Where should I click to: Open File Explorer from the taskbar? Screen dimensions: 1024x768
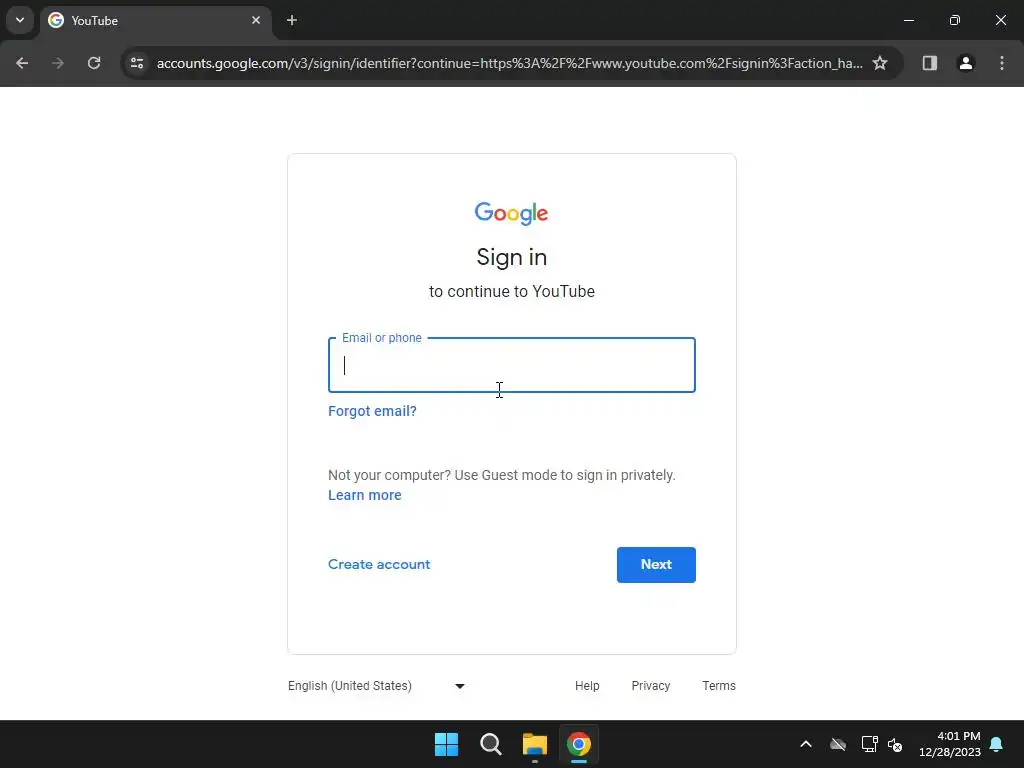click(535, 744)
